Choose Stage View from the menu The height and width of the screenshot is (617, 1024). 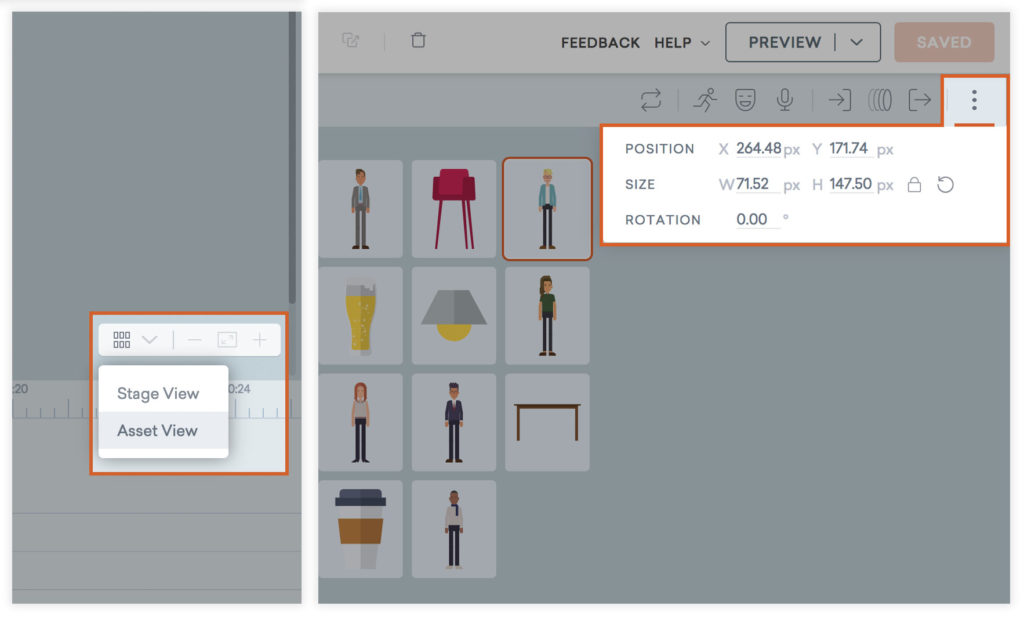click(x=158, y=393)
